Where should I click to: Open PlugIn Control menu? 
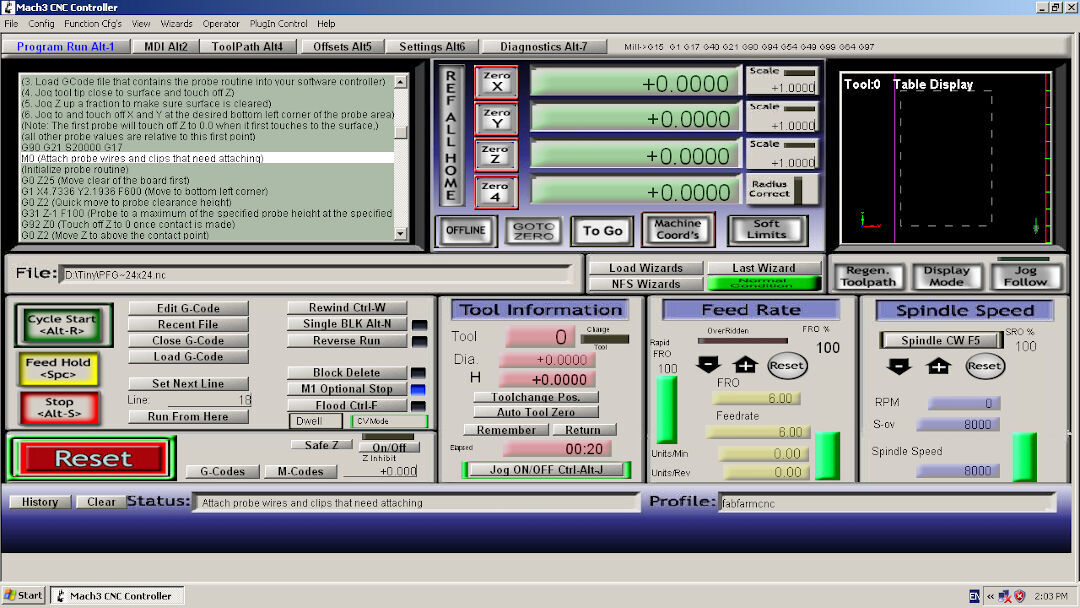(x=278, y=23)
